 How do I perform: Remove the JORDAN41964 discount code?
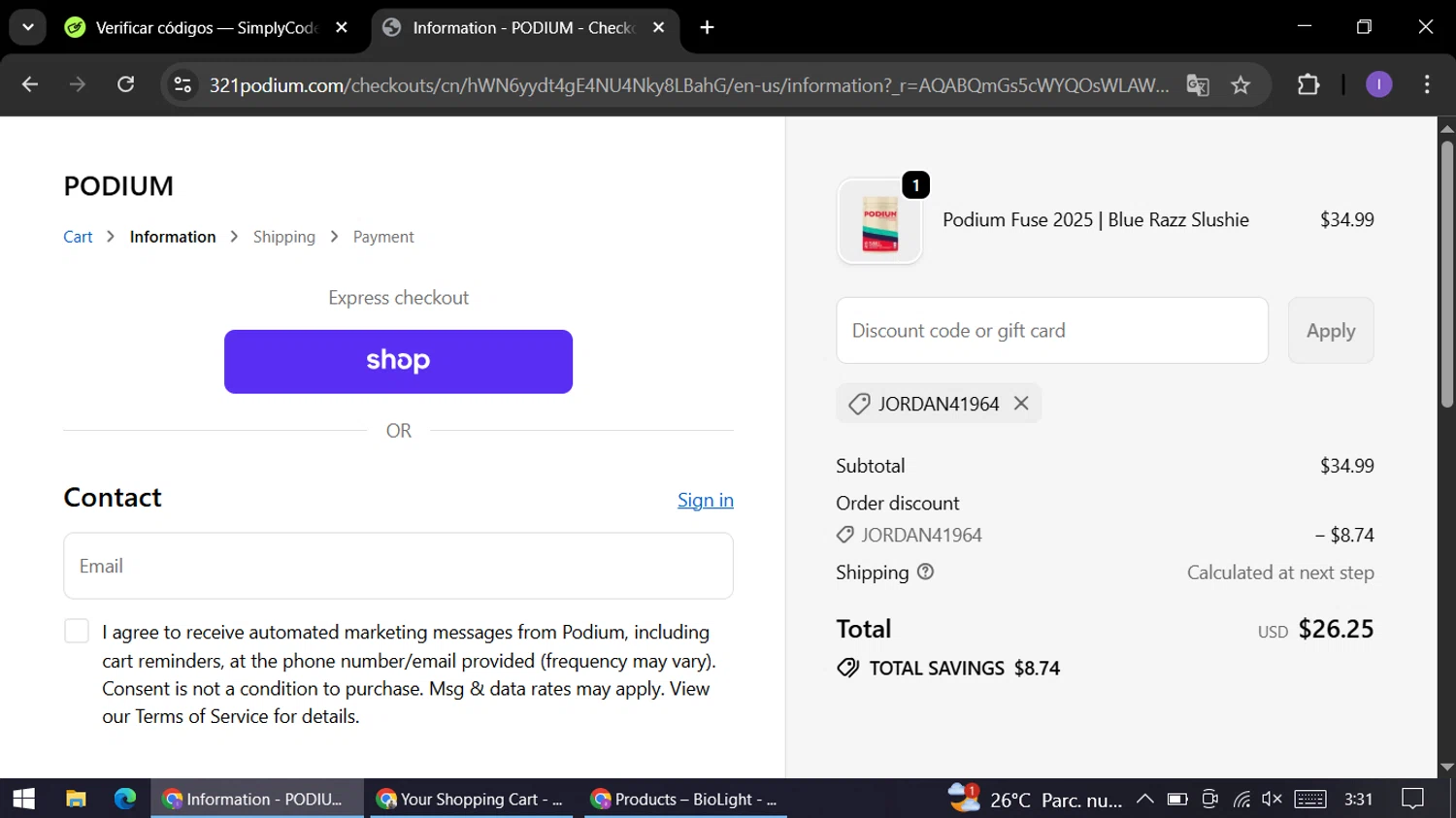click(1021, 403)
